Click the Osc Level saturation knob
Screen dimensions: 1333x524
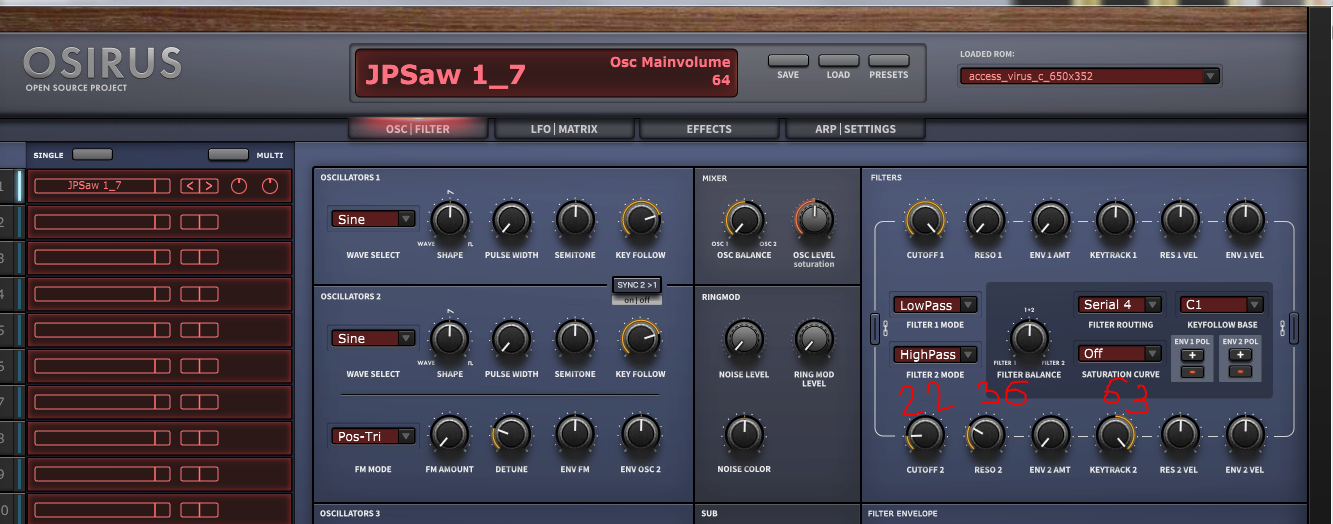[813, 219]
